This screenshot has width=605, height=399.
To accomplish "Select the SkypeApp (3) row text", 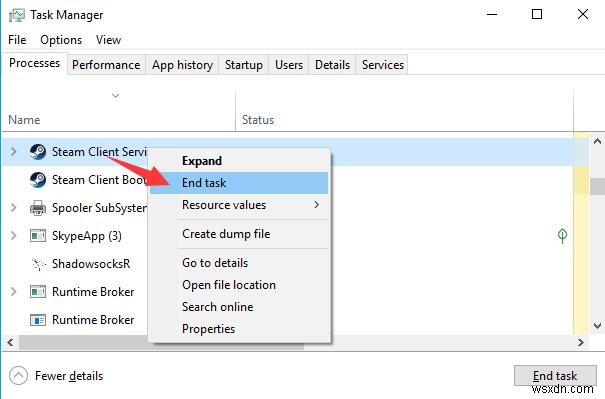I will [x=87, y=236].
